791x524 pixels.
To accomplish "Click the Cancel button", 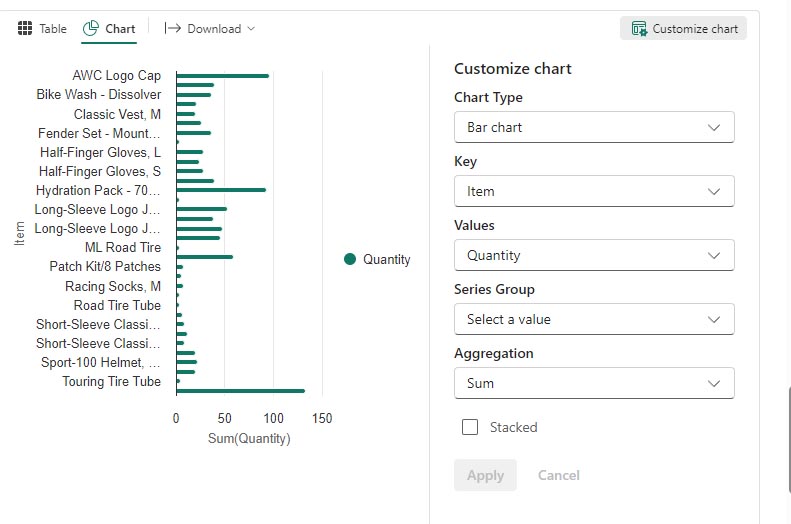I will [558, 475].
